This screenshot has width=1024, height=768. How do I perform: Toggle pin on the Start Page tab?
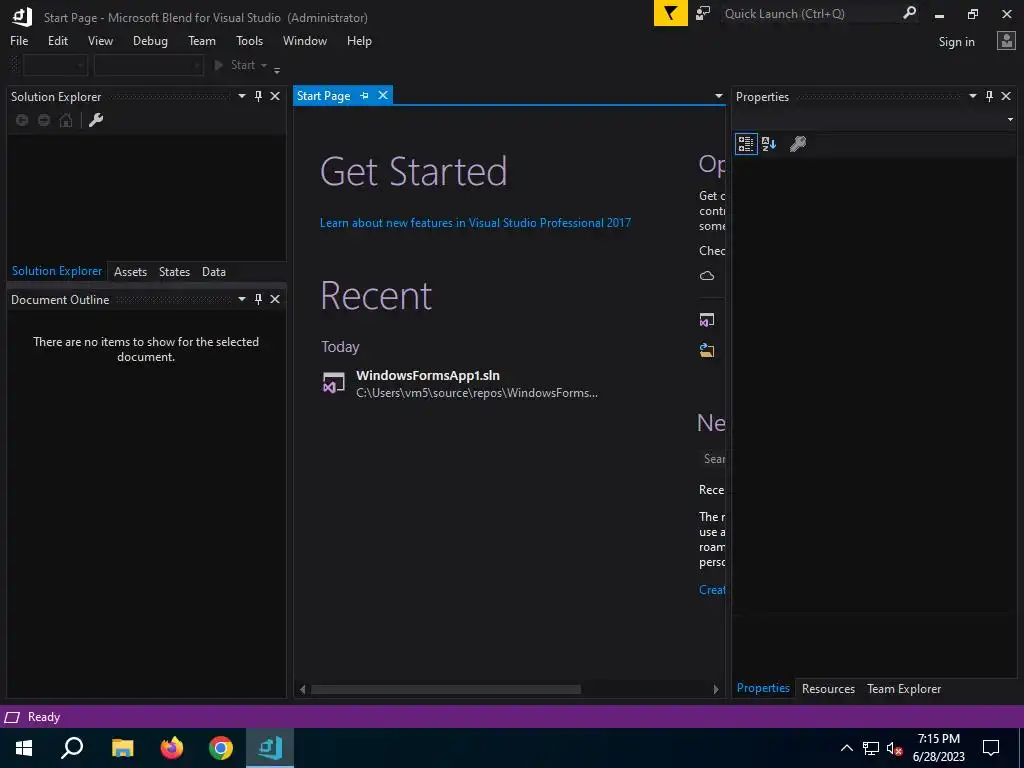click(364, 95)
